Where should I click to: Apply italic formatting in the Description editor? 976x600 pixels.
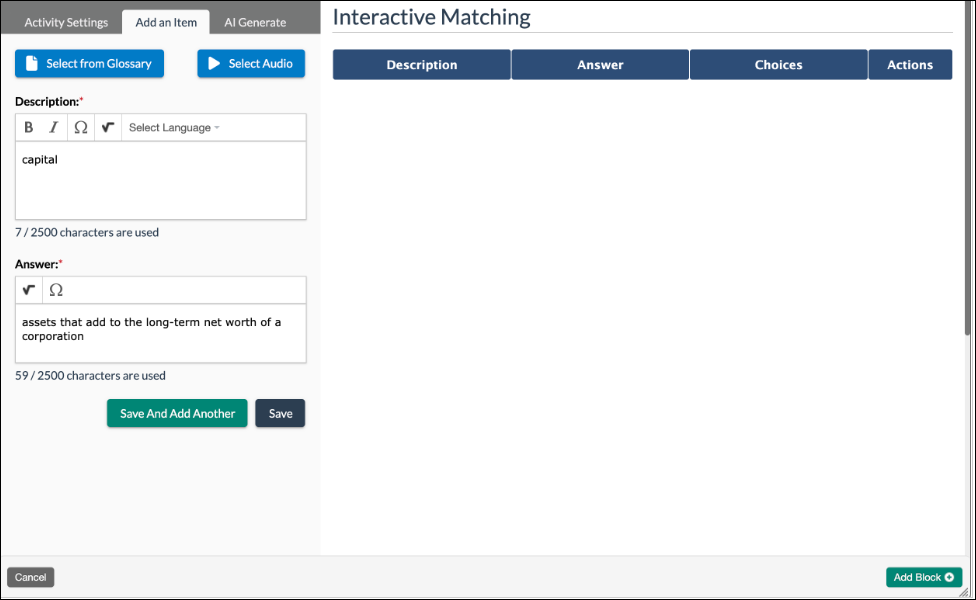(53, 127)
